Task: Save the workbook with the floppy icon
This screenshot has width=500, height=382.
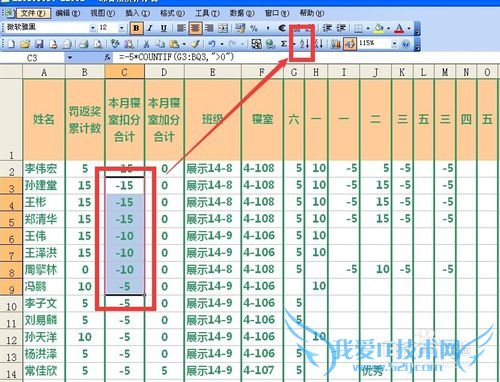Action: [39, 44]
